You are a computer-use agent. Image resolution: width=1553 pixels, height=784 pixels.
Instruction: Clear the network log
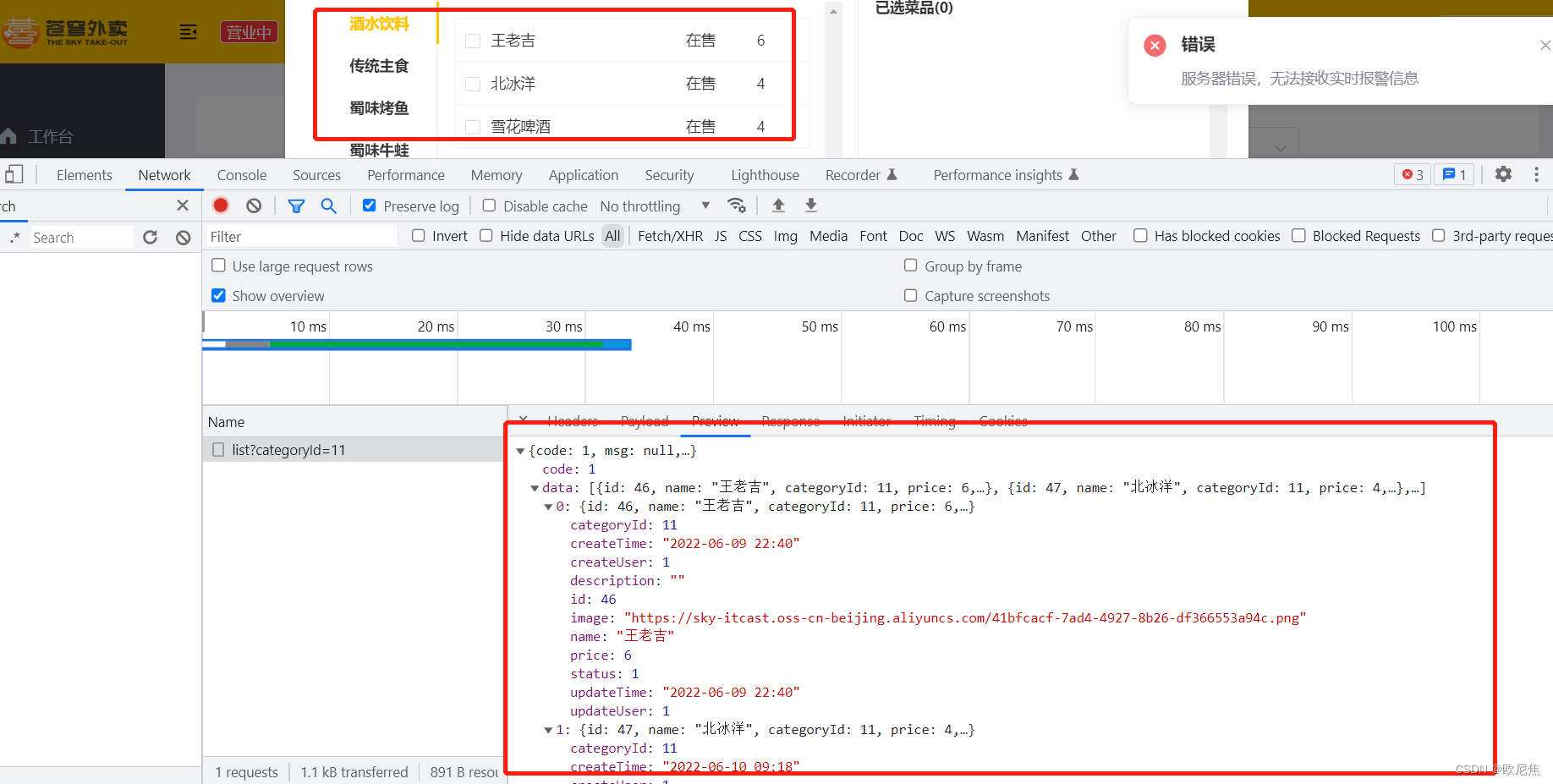(254, 206)
